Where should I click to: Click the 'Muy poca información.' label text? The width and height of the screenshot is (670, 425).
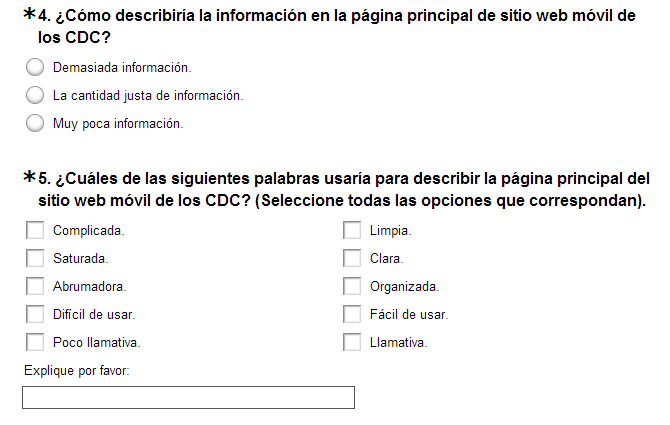pos(118,124)
